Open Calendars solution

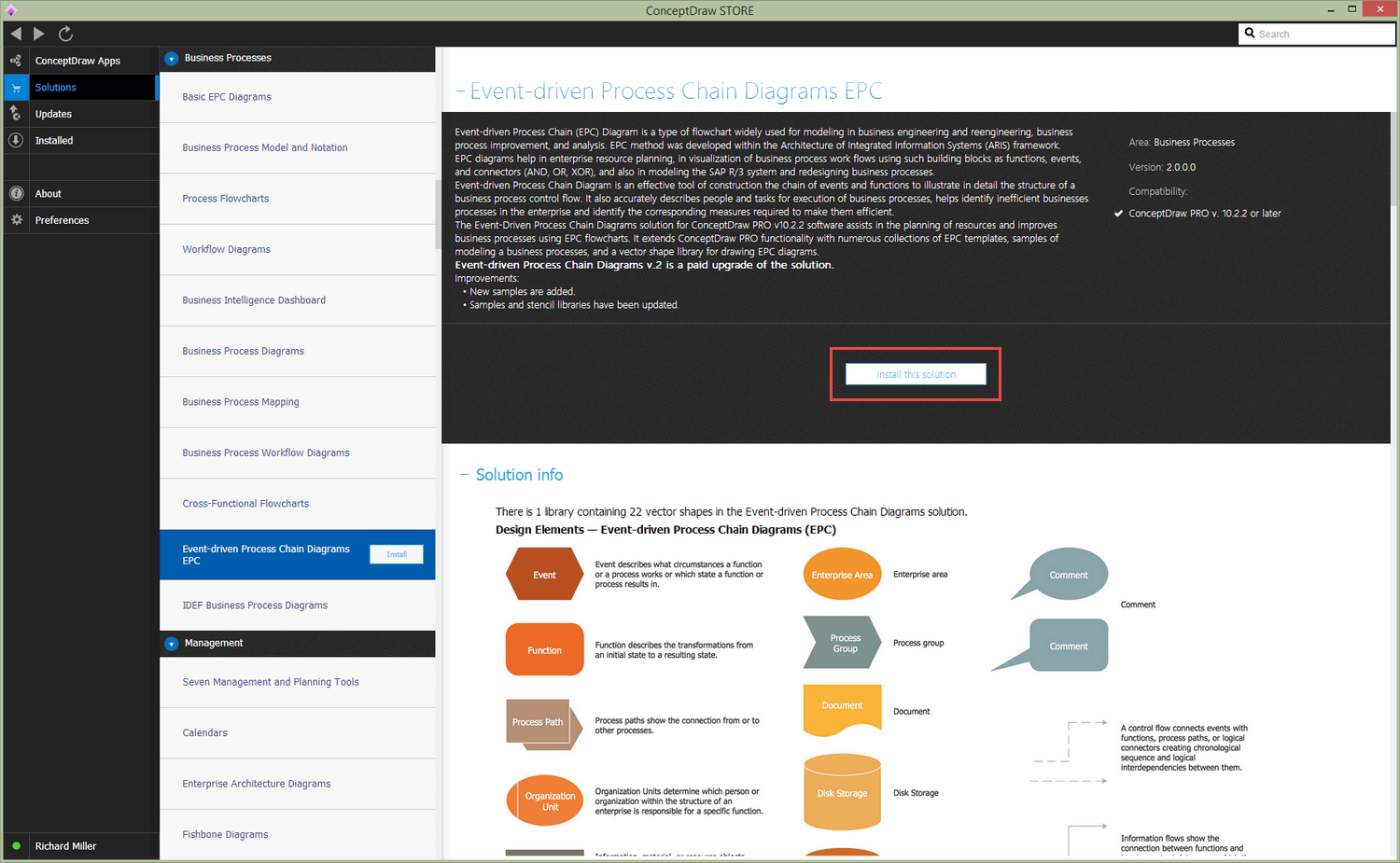(x=298, y=732)
